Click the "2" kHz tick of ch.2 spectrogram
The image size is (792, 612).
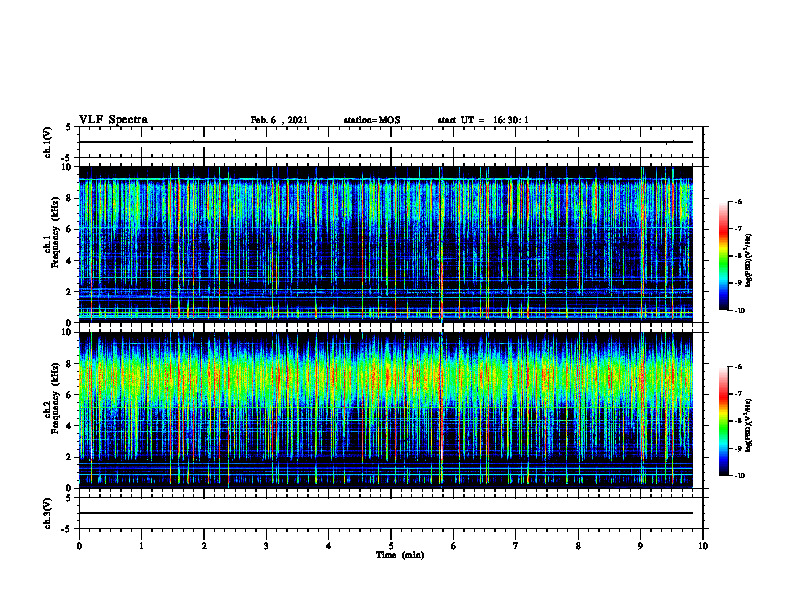pyautogui.click(x=69, y=457)
